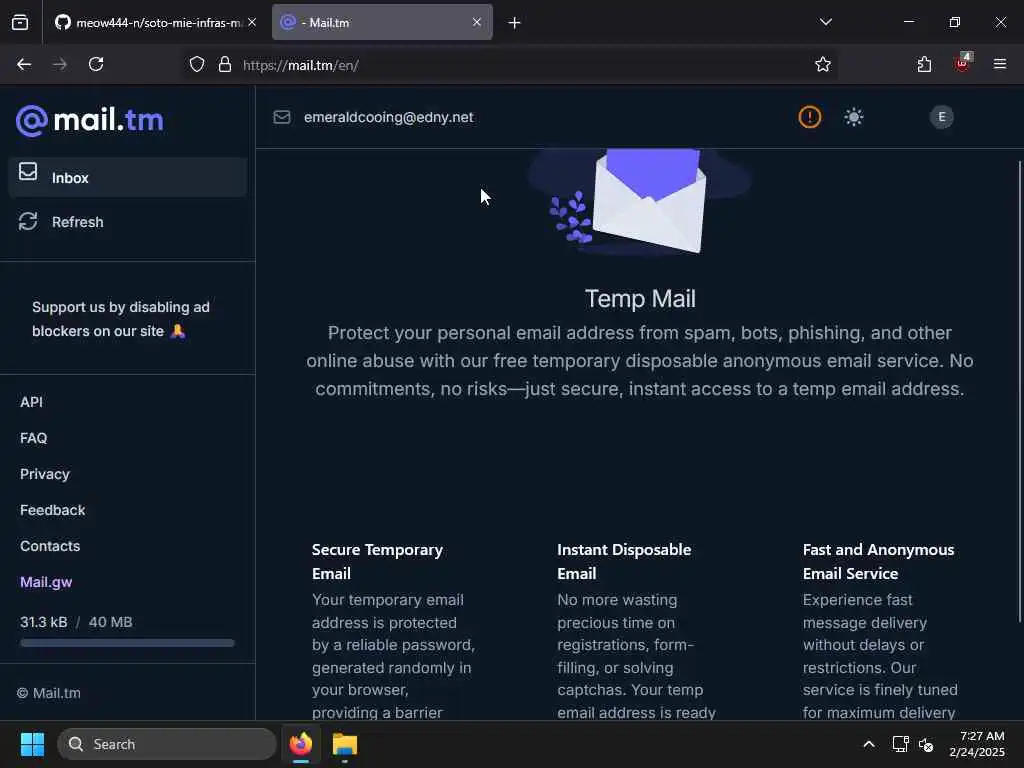Open the Privacy link
1024x768 pixels.
[x=44, y=474]
